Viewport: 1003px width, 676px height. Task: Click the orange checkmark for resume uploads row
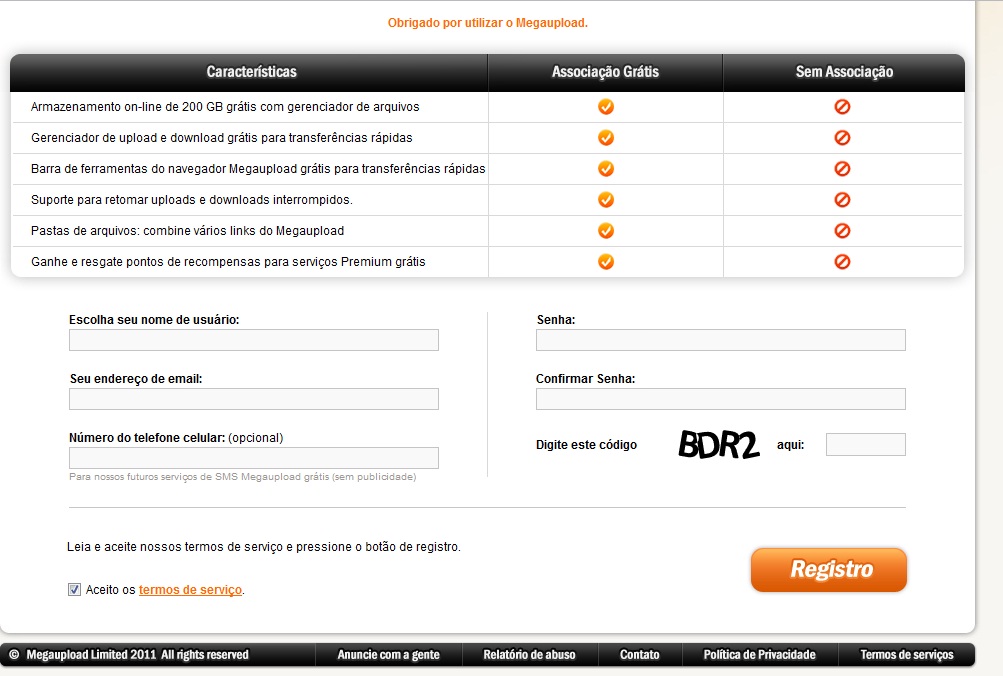tap(606, 200)
